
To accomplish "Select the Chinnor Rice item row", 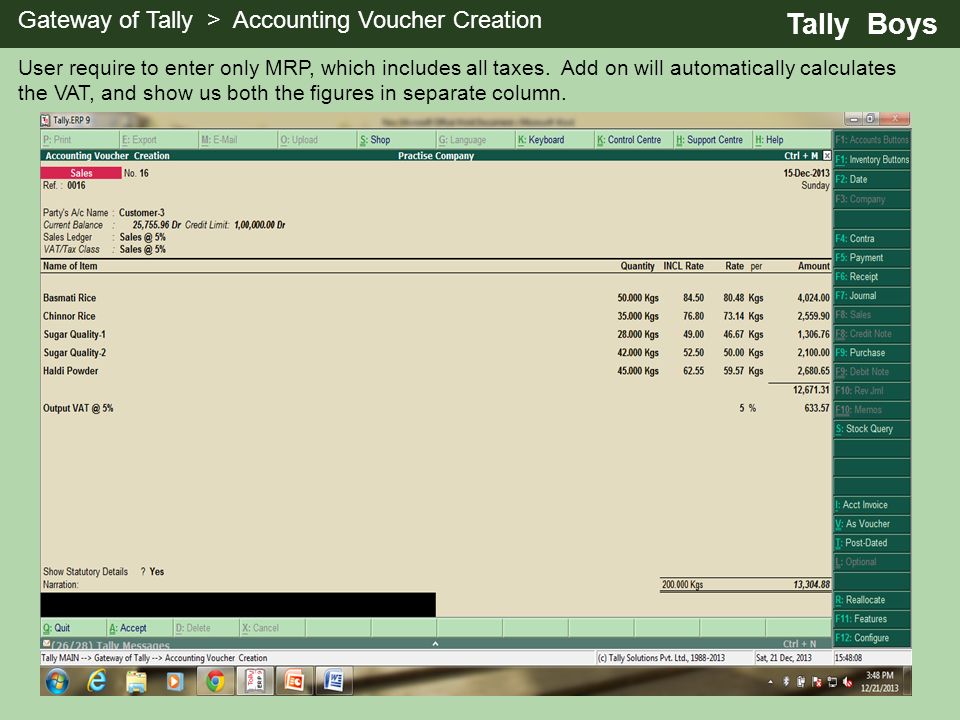I will click(x=436, y=316).
